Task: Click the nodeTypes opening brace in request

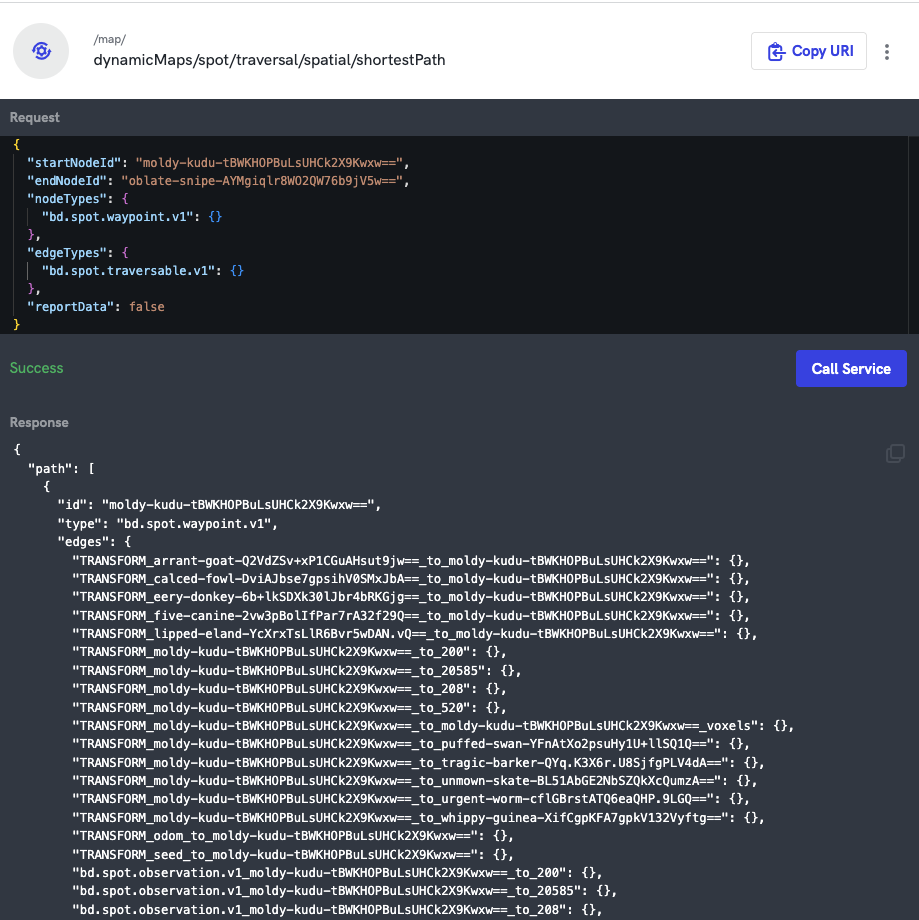Action: pos(139,198)
